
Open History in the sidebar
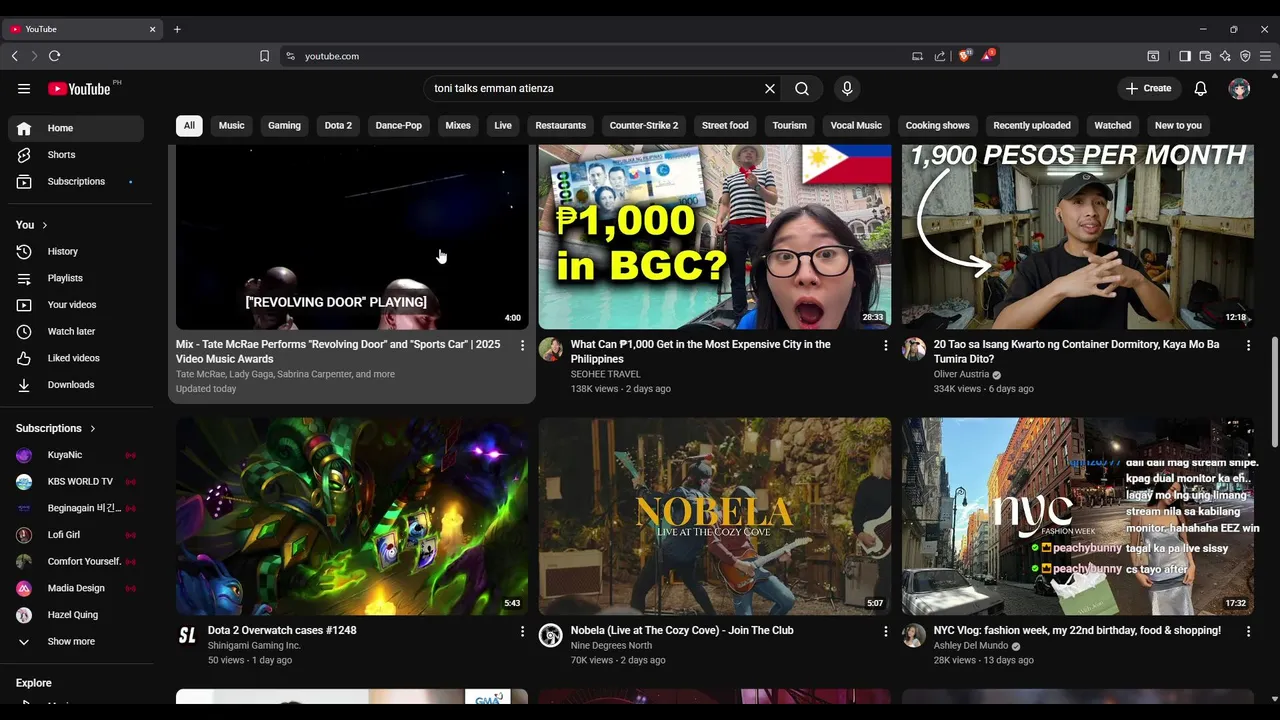coord(76,251)
